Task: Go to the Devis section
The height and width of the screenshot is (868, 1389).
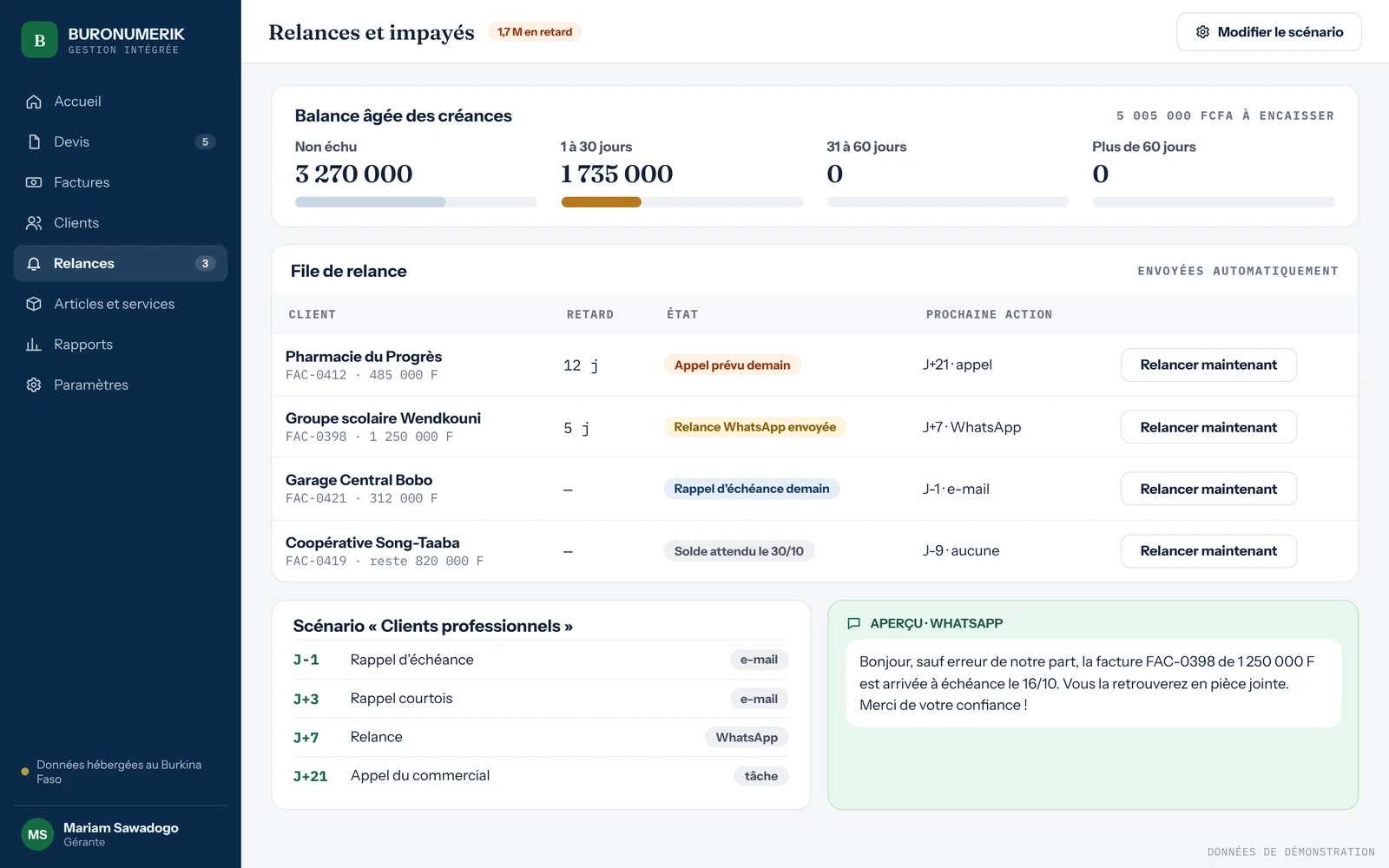Action: [x=121, y=141]
